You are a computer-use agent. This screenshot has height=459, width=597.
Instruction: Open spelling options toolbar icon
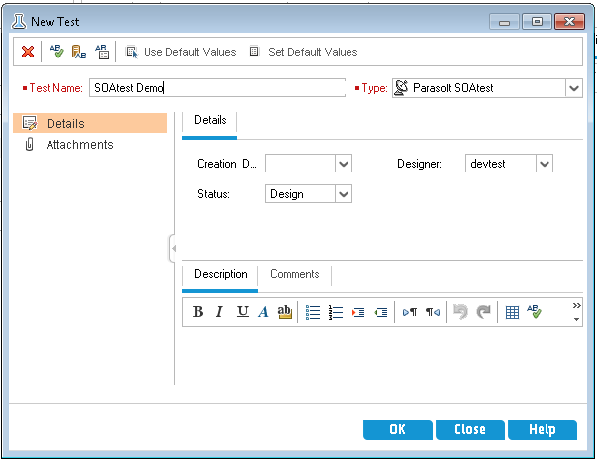click(x=102, y=52)
